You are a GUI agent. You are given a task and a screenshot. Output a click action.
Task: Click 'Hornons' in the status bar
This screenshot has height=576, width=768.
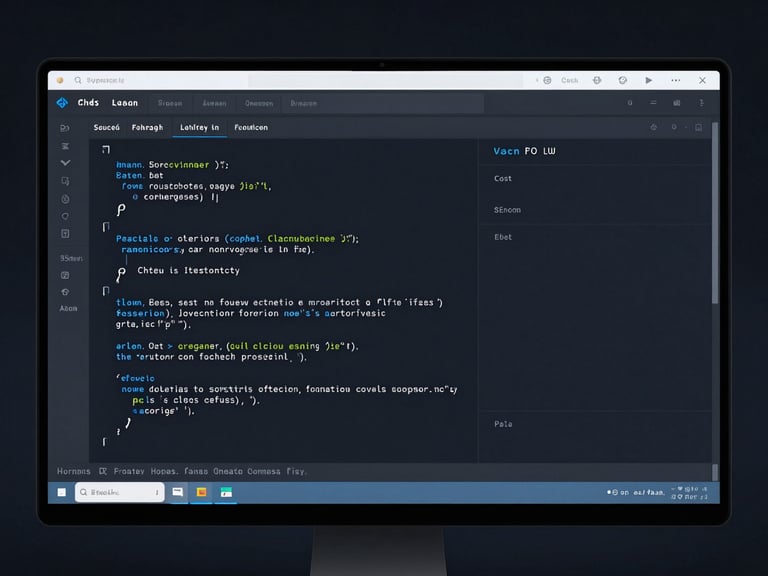click(73, 471)
